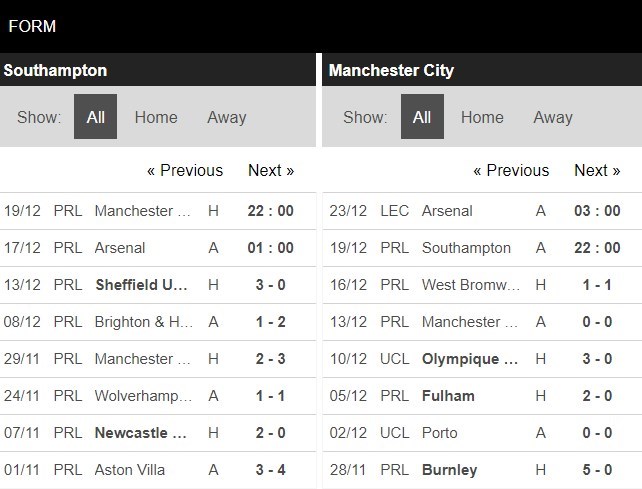
Task: Select Manchester City's All filter tab
Action: click(x=422, y=117)
